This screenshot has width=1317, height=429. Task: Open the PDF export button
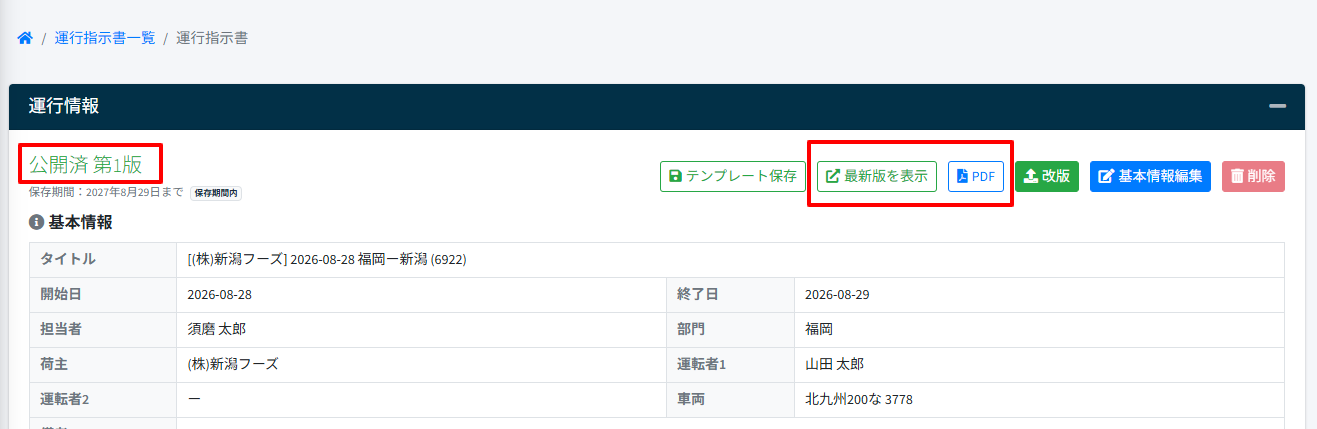(975, 176)
